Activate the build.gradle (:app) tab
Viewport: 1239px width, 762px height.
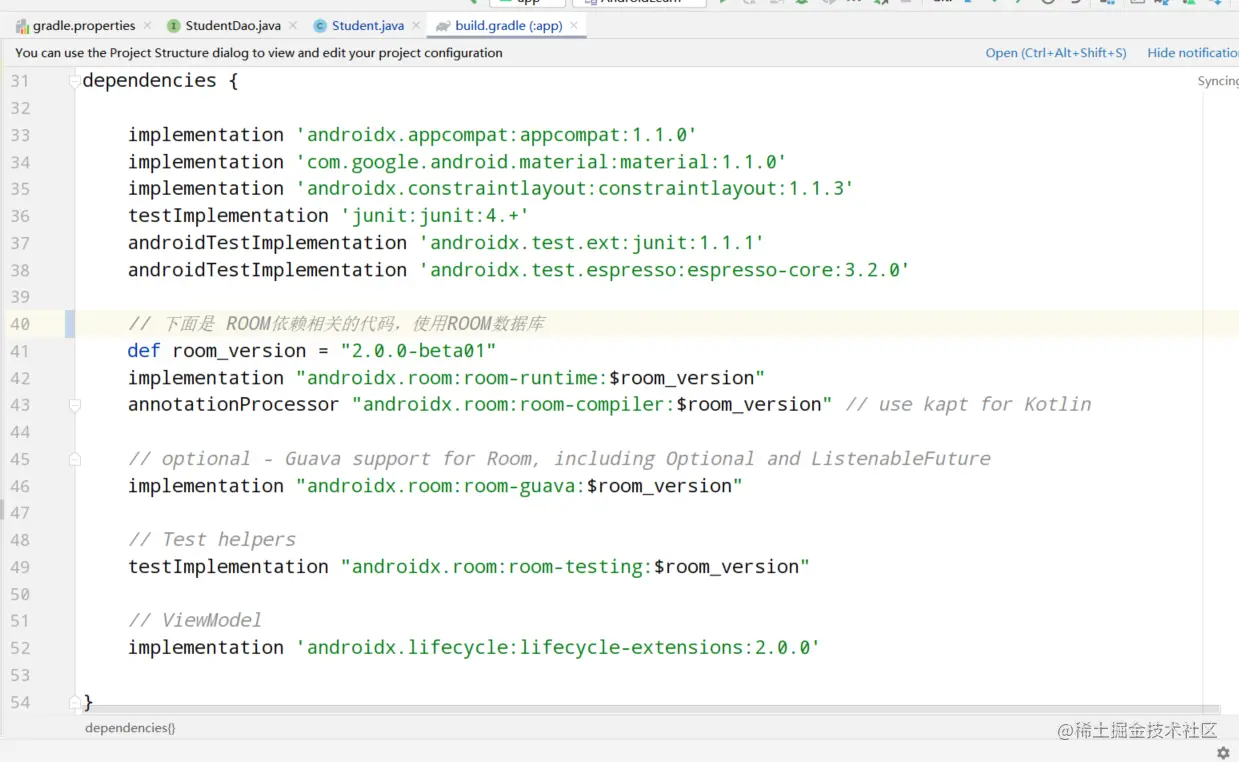point(508,25)
